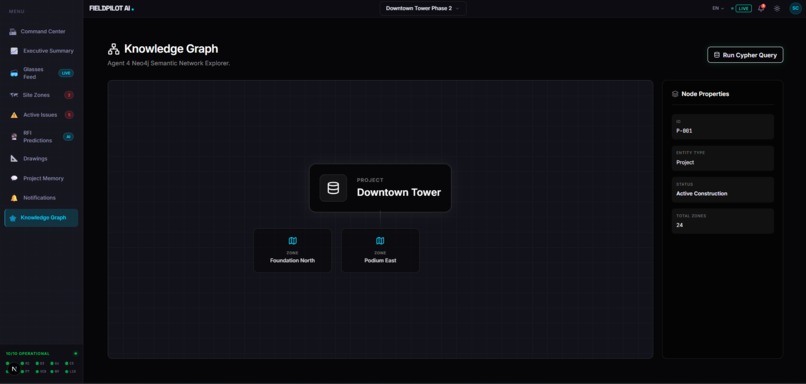
Task: Click the P-001 ID value
Action: 684,131
